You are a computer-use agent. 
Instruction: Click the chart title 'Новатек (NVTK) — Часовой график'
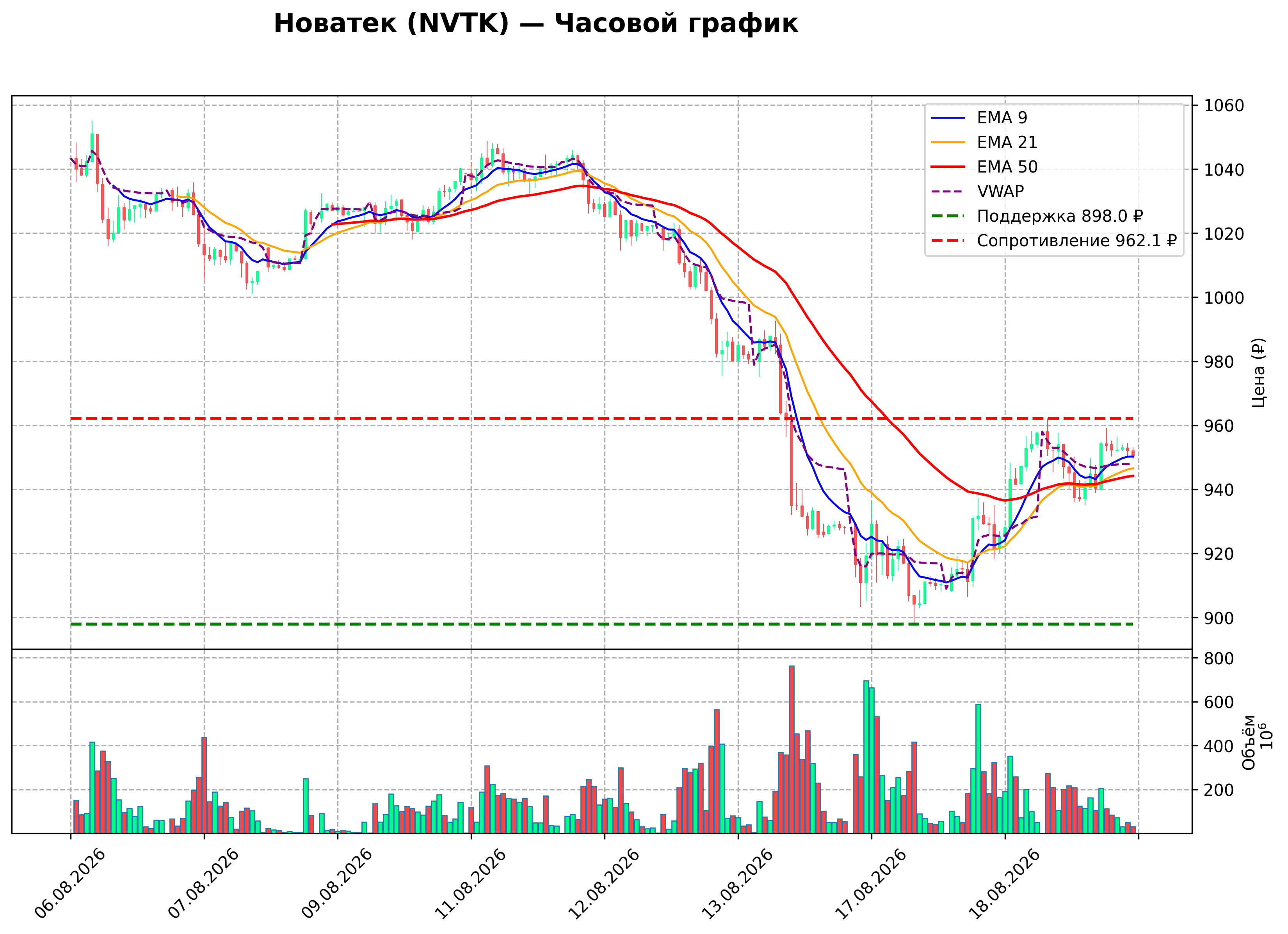coord(535,24)
